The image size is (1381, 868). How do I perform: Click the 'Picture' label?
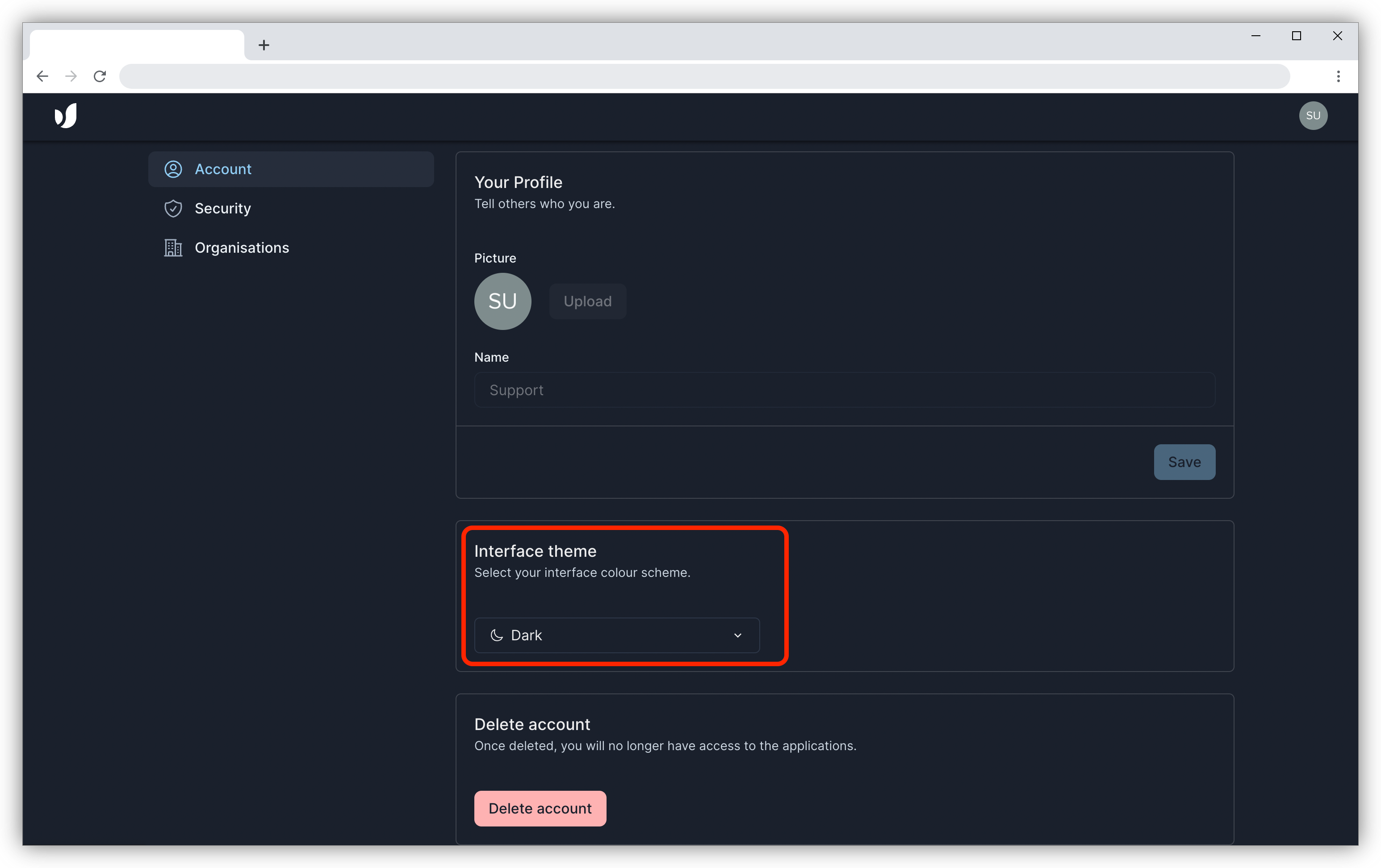pos(495,258)
